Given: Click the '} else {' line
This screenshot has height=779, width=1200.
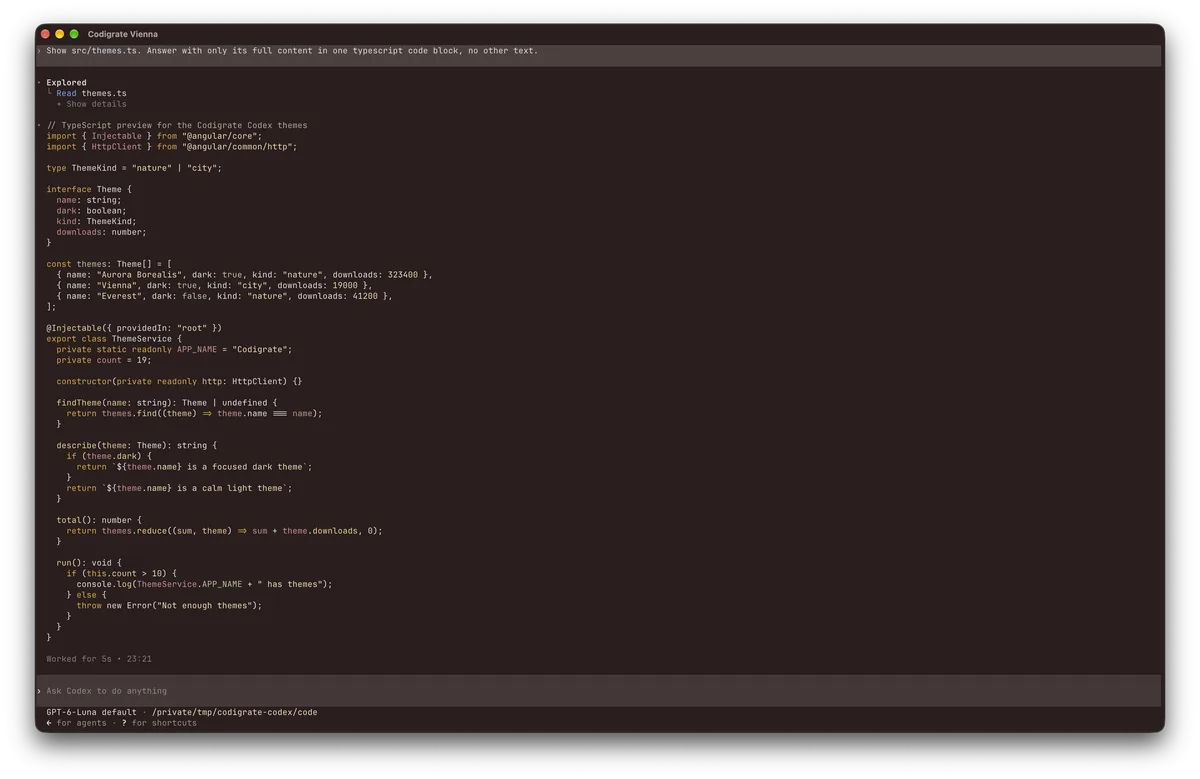Looking at the screenshot, I should tap(86, 595).
